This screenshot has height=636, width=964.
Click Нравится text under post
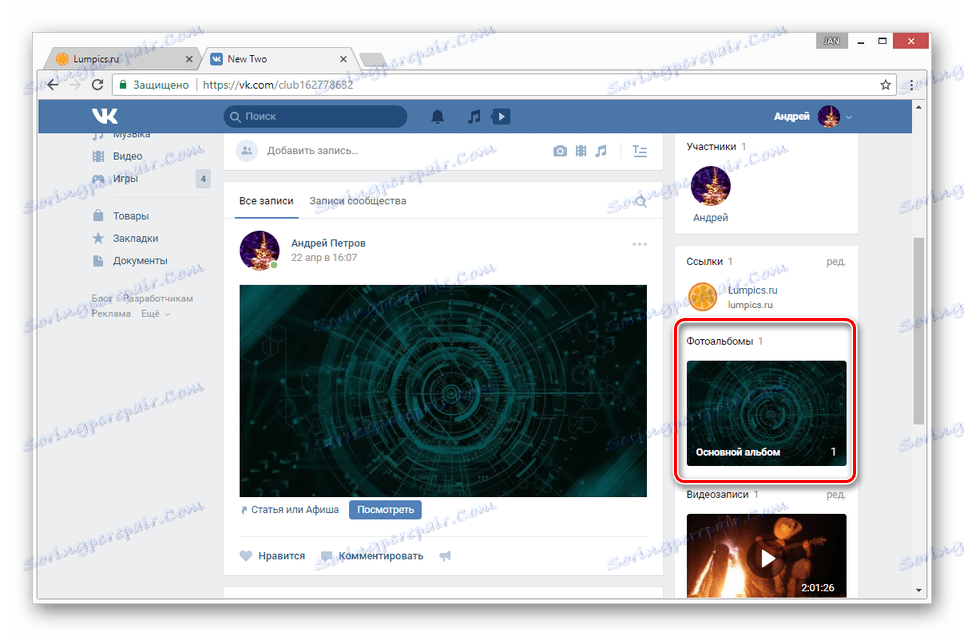[282, 556]
